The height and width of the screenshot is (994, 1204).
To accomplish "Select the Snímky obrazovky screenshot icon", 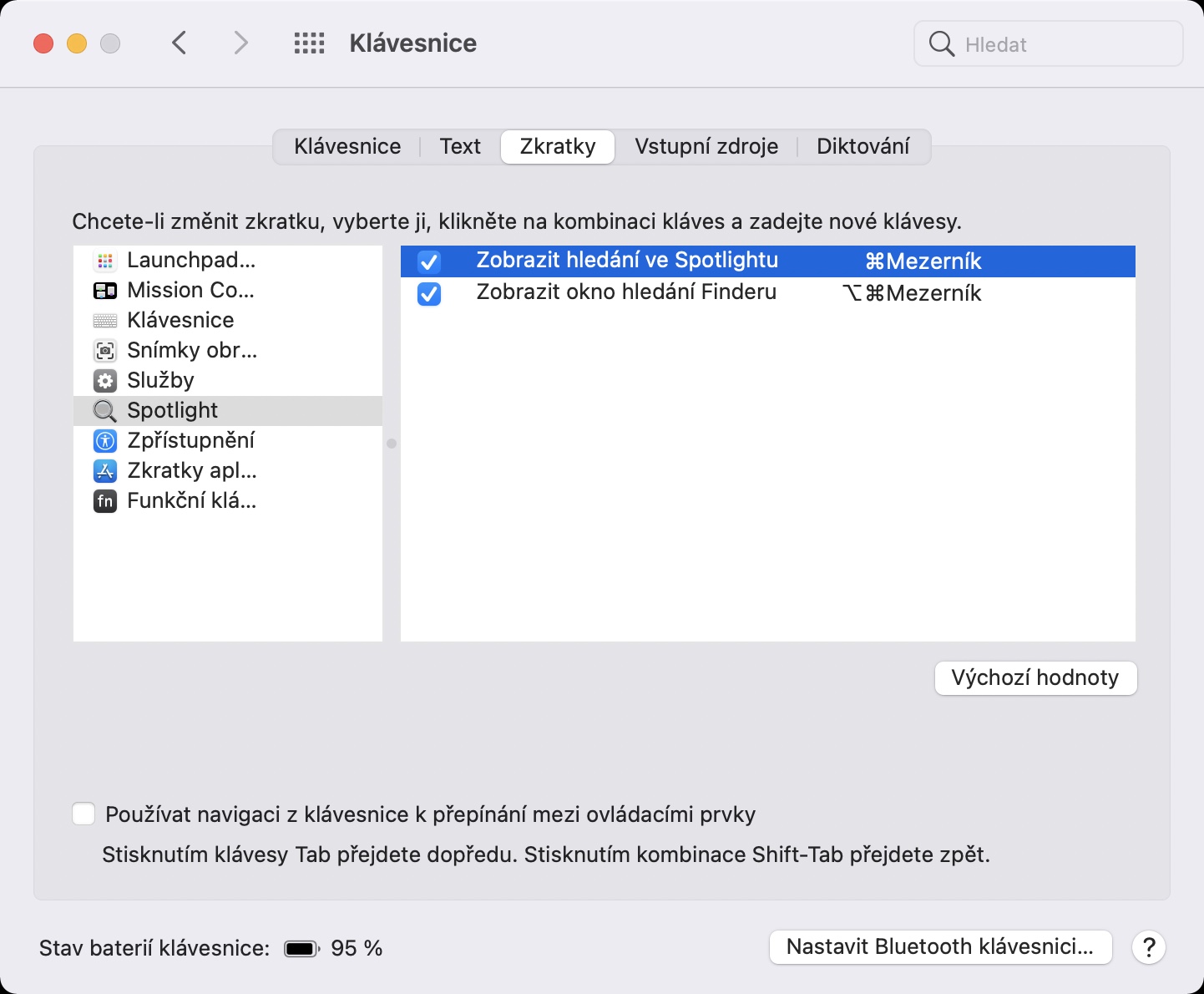I will (105, 351).
